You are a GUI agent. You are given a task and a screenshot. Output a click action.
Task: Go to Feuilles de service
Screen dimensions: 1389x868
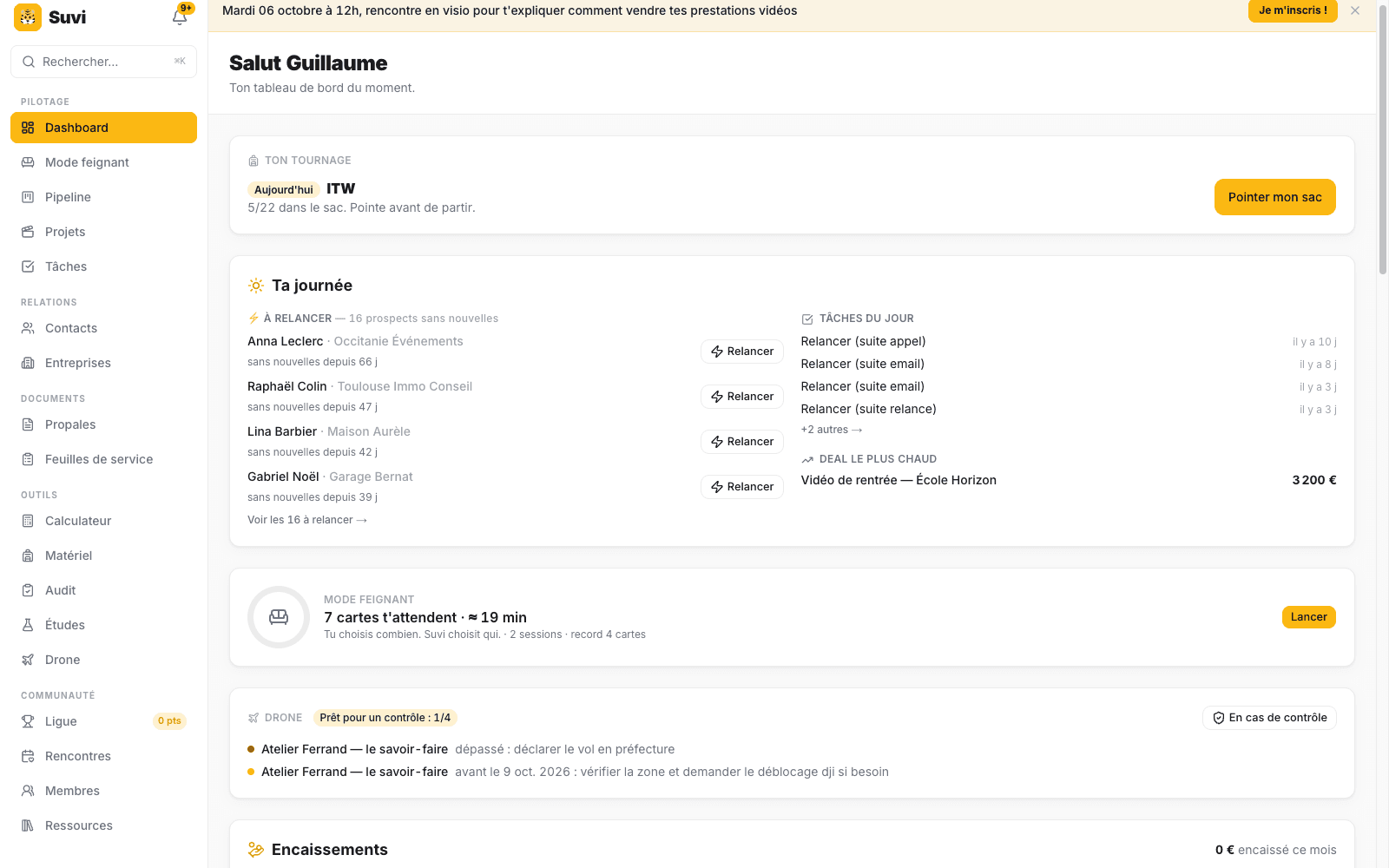tap(103, 459)
